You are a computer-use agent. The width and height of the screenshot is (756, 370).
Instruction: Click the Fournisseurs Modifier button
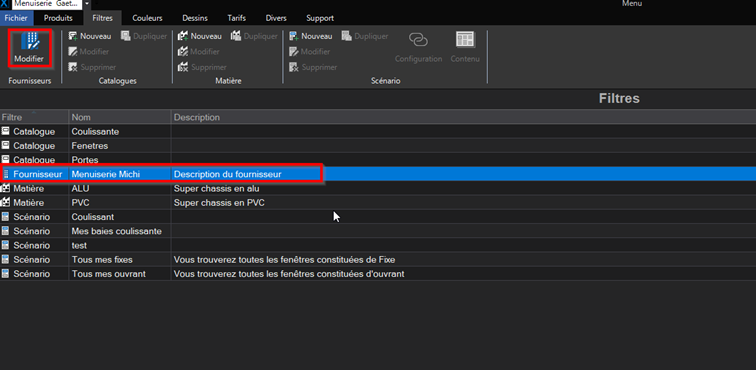point(29,48)
